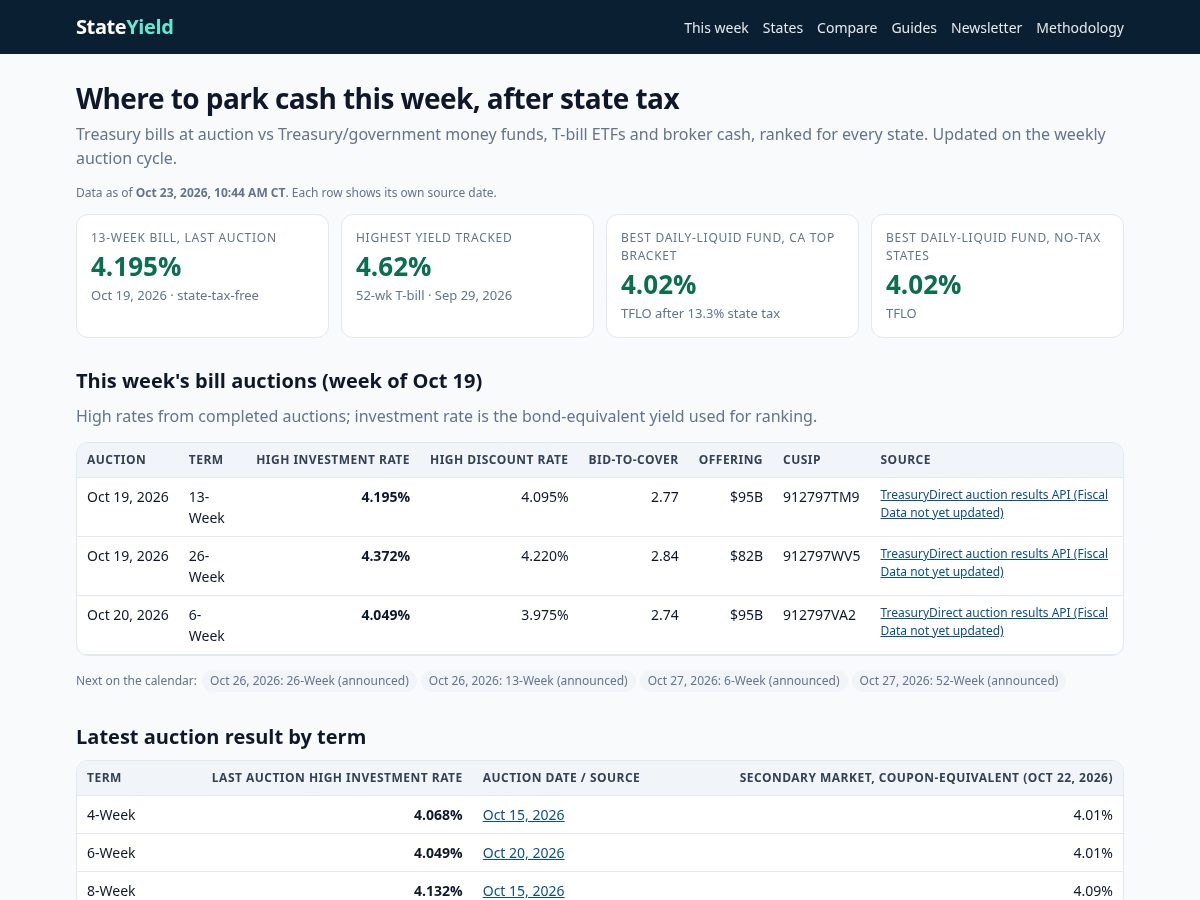Click the Latest auction result by term heading
The image size is (1200, 900).
[221, 737]
